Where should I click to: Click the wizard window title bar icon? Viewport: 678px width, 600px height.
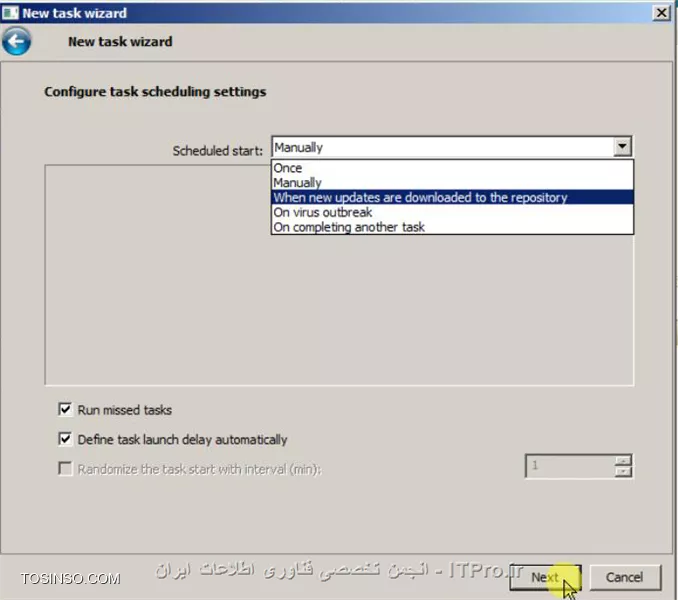pos(10,13)
